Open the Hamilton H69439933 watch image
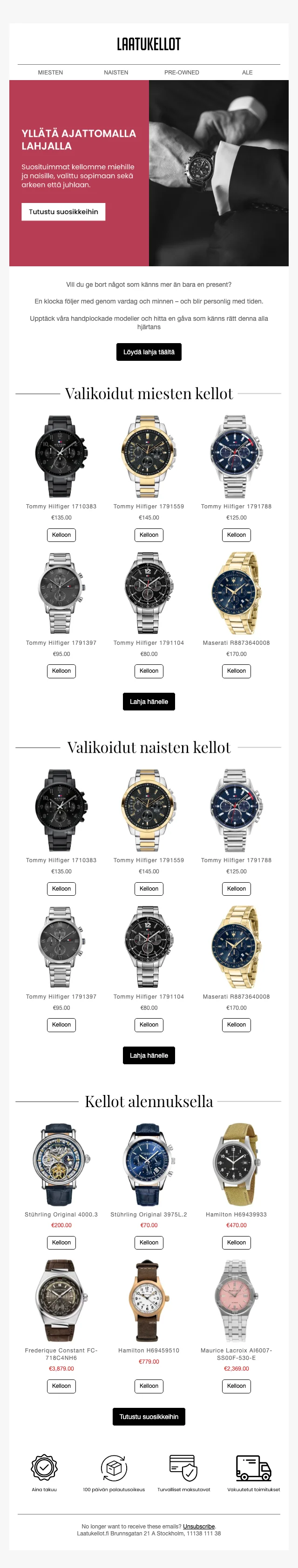Viewport: 298px width, 1568px height. 237,1165
